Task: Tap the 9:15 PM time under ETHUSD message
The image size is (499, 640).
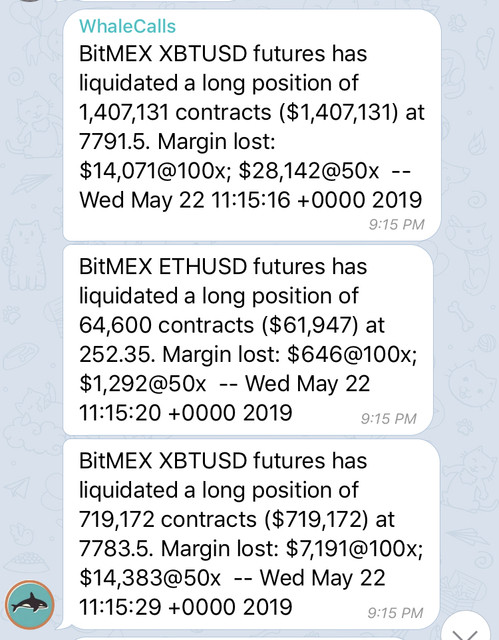Action: click(x=388, y=419)
